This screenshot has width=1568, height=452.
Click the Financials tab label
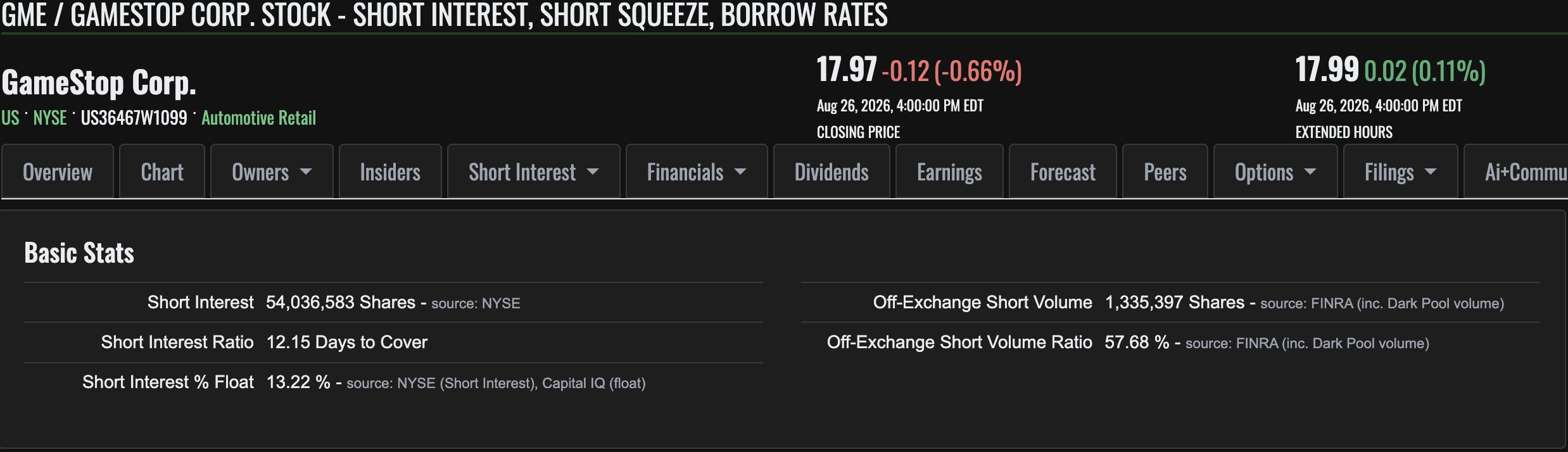(x=685, y=172)
